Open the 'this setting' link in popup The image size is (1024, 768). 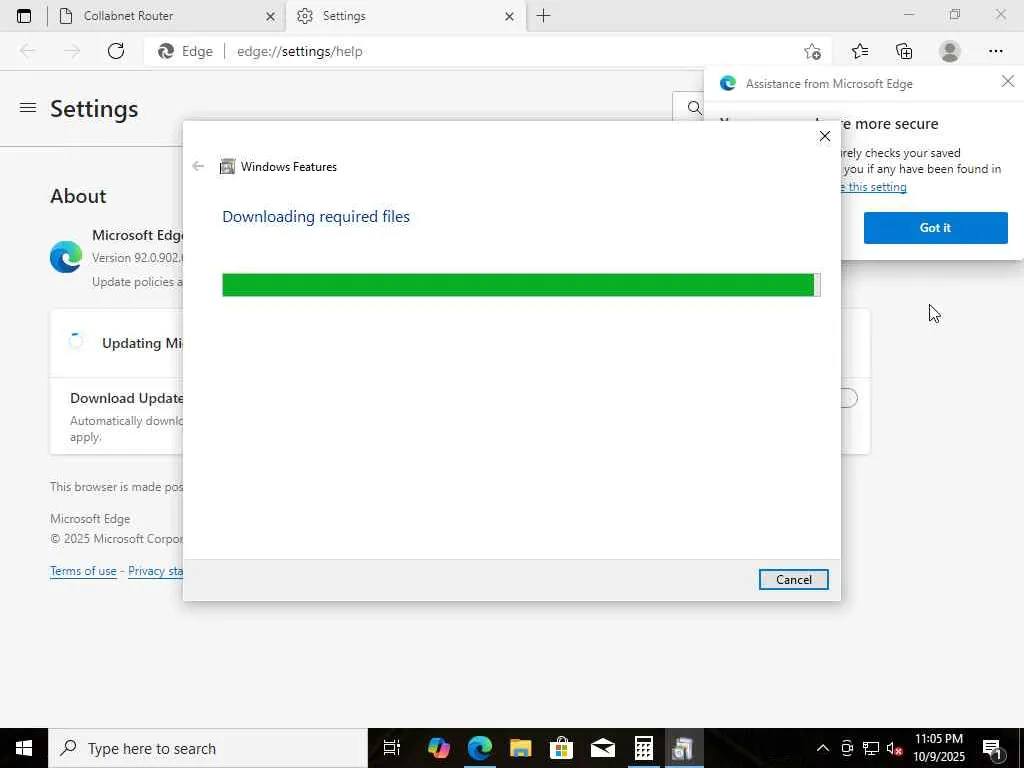[874, 187]
